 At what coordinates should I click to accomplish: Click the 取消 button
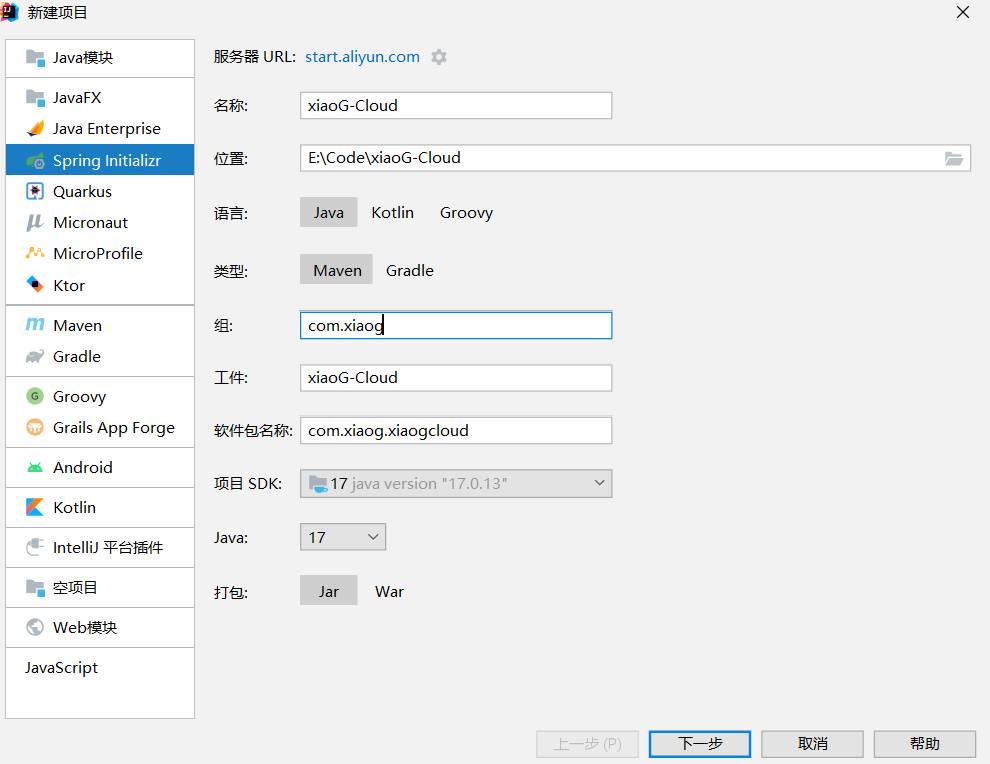812,744
